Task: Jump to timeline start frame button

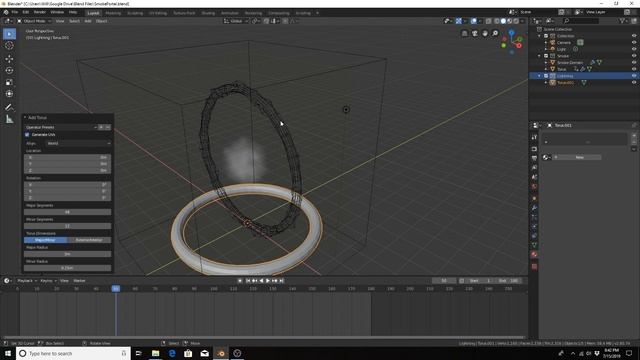Action: (x=248, y=281)
